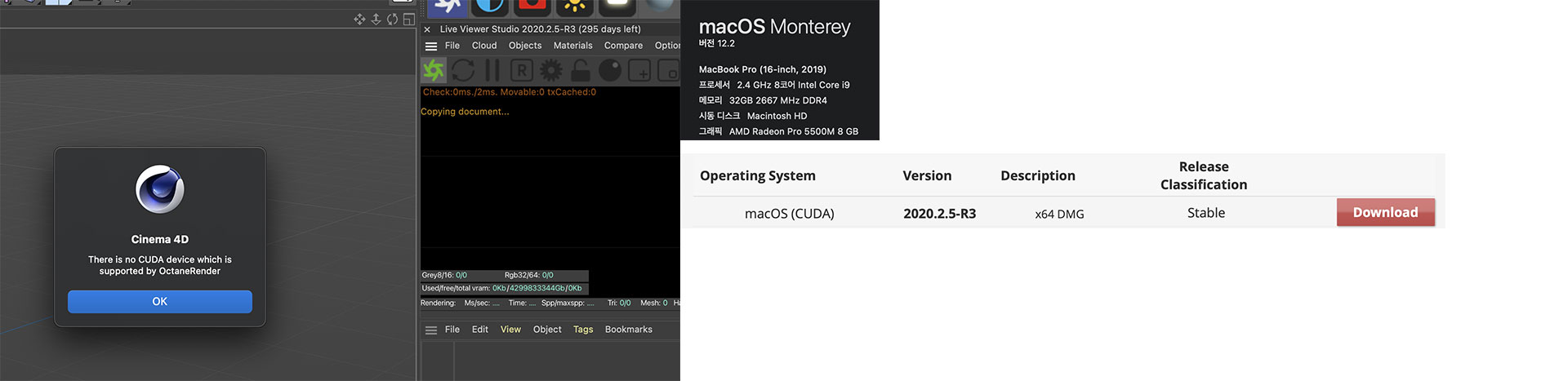Open the Options menu in Live Viewer
The image size is (1568, 381).
pos(667,46)
